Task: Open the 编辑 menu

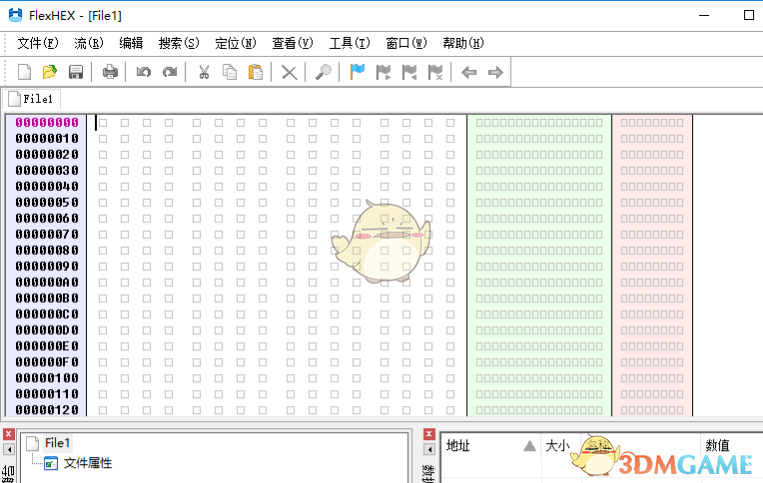Action: click(131, 43)
